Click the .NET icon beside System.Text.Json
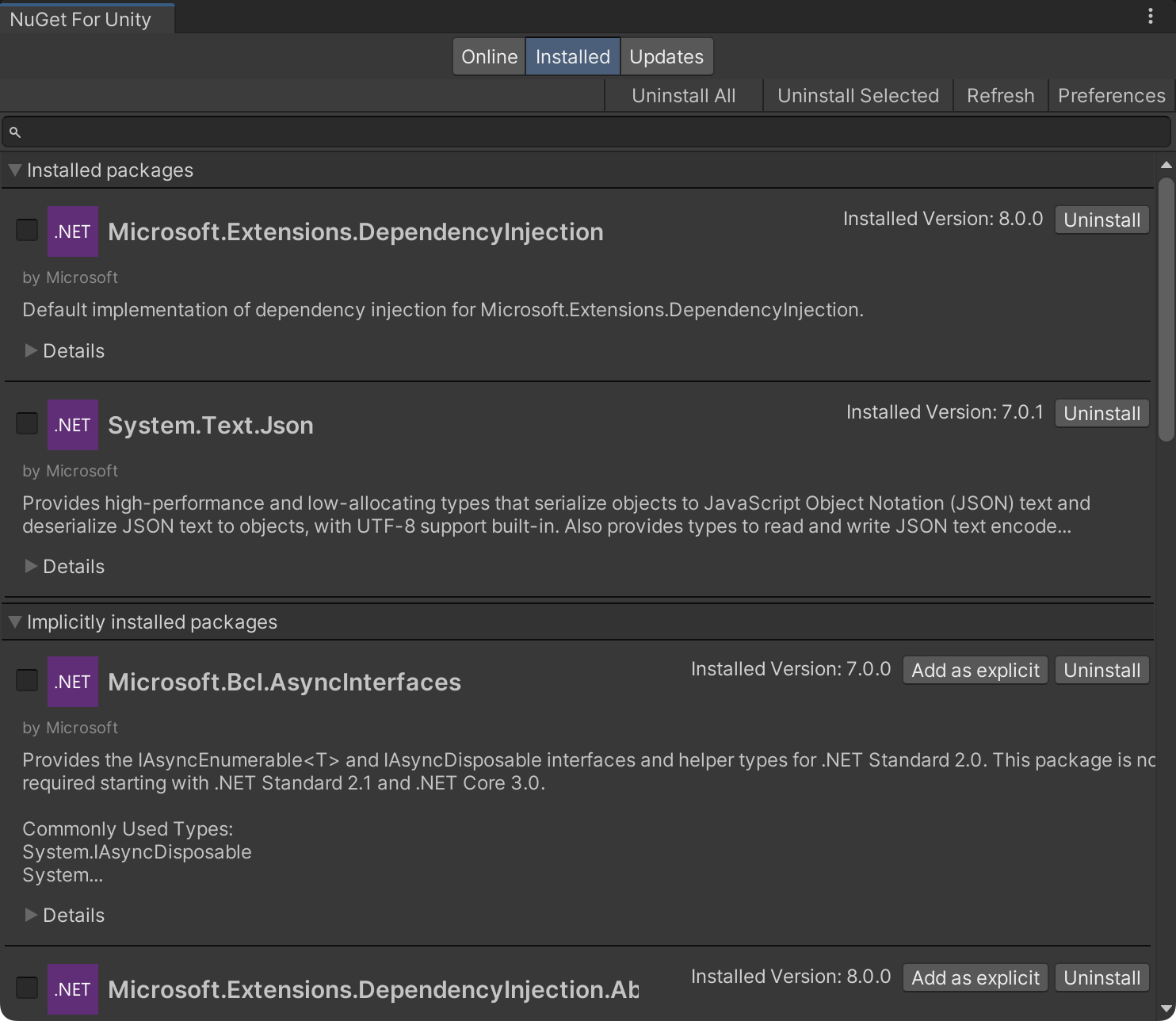 coord(72,424)
